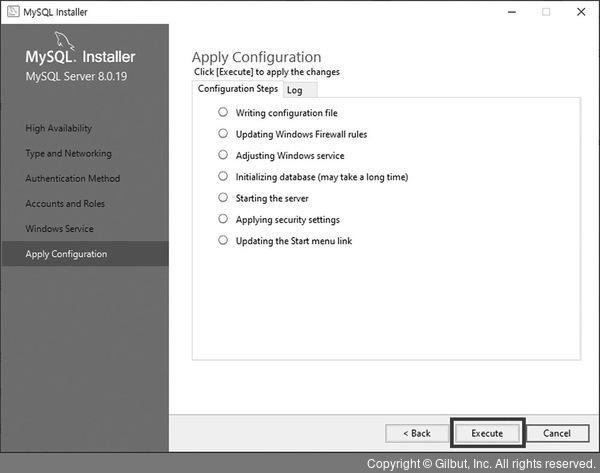Click the 'Writing configuration file' text

287,113
